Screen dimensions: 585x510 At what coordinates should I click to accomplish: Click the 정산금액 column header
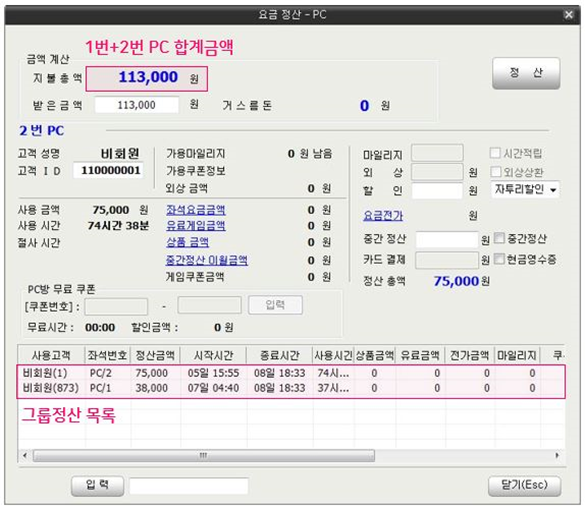(155, 355)
